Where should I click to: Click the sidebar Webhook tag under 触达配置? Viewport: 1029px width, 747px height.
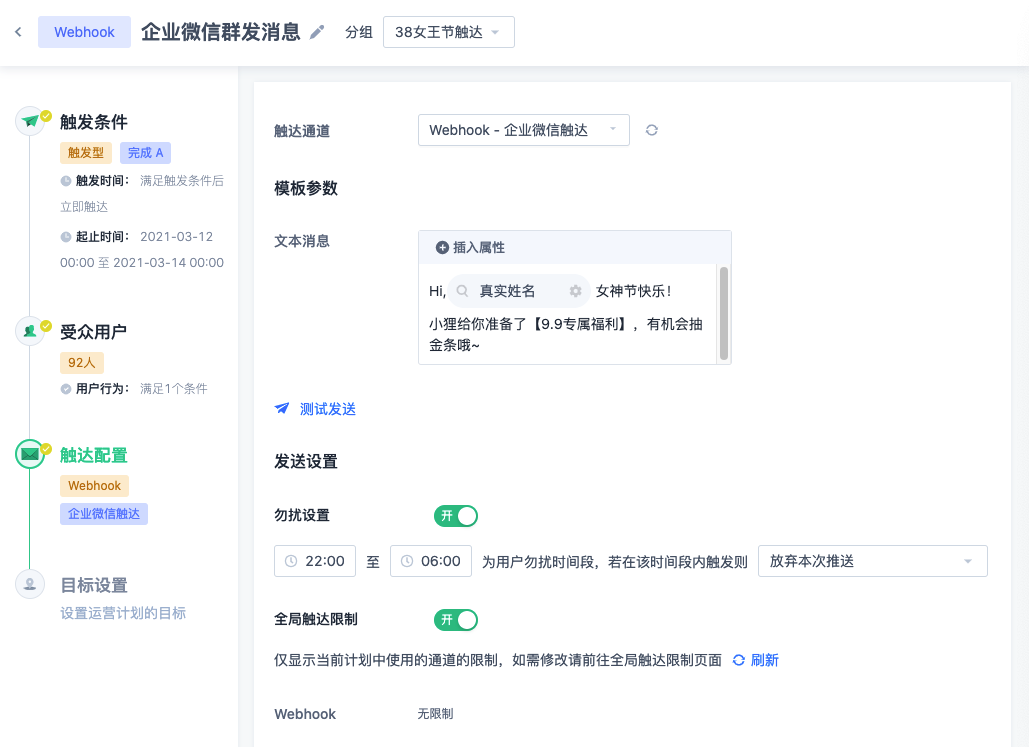pos(94,486)
